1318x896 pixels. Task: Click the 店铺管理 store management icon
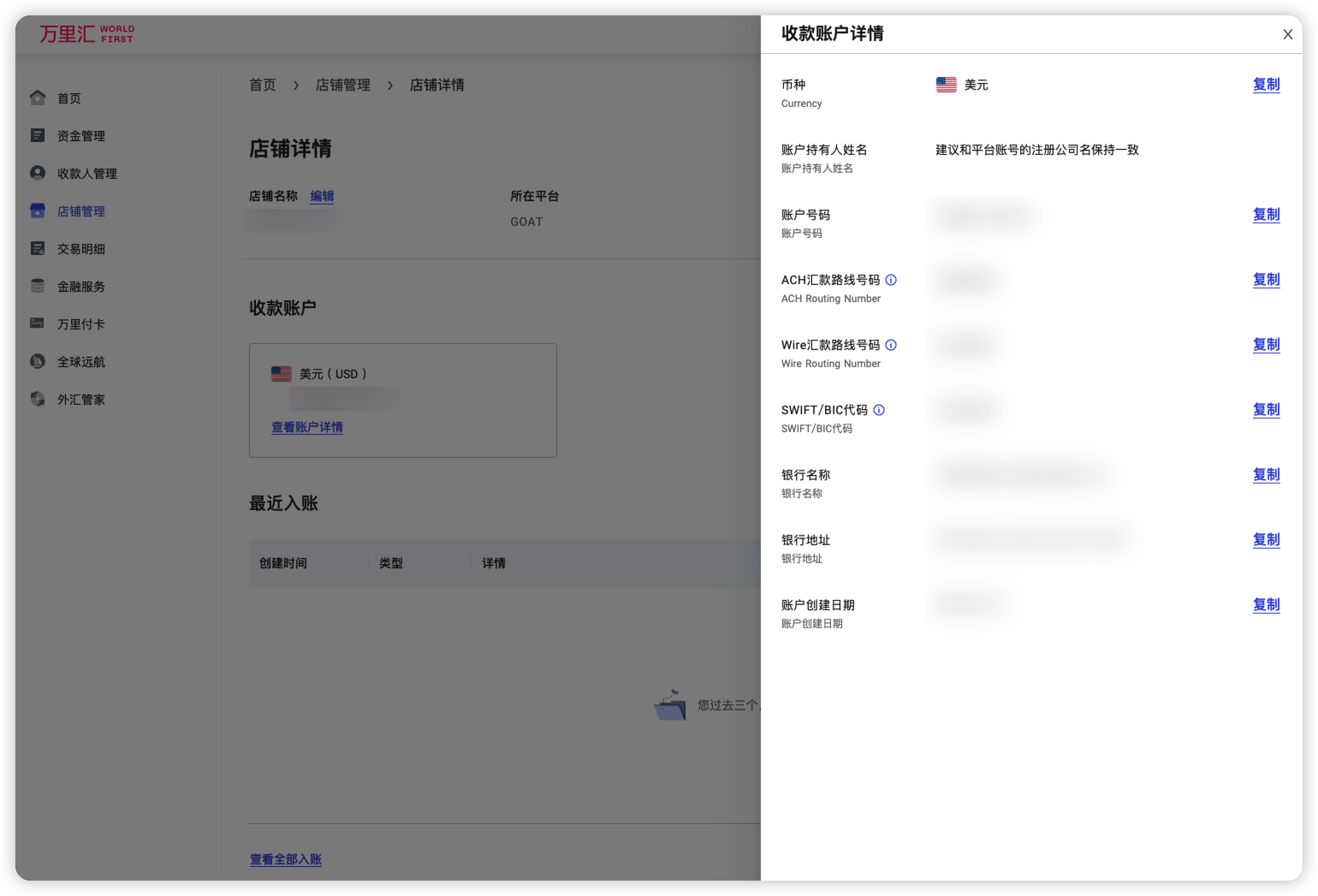37,211
